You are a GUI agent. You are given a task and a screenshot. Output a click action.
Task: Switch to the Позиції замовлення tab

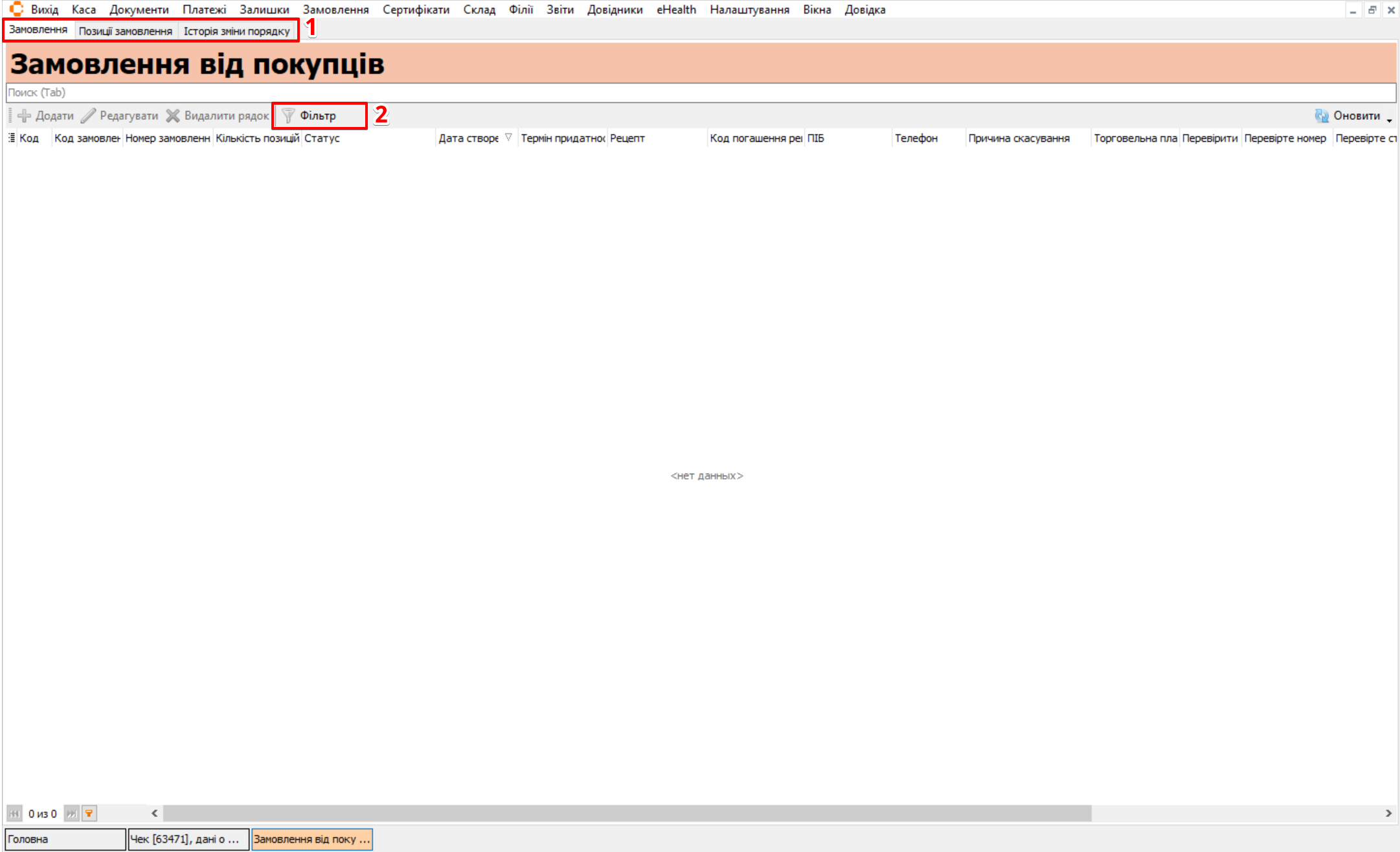coord(126,31)
